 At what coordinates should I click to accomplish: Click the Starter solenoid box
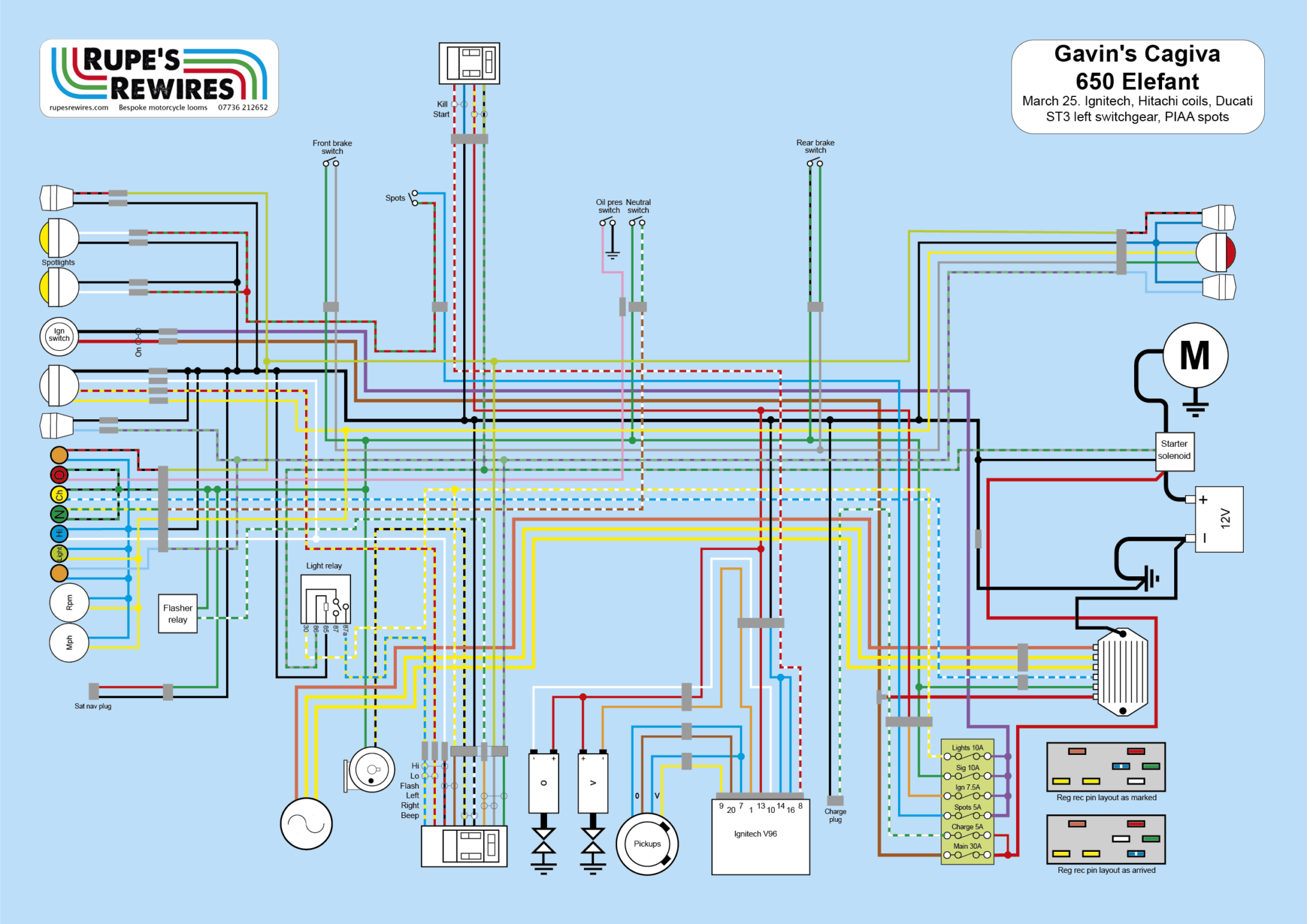click(x=1174, y=451)
